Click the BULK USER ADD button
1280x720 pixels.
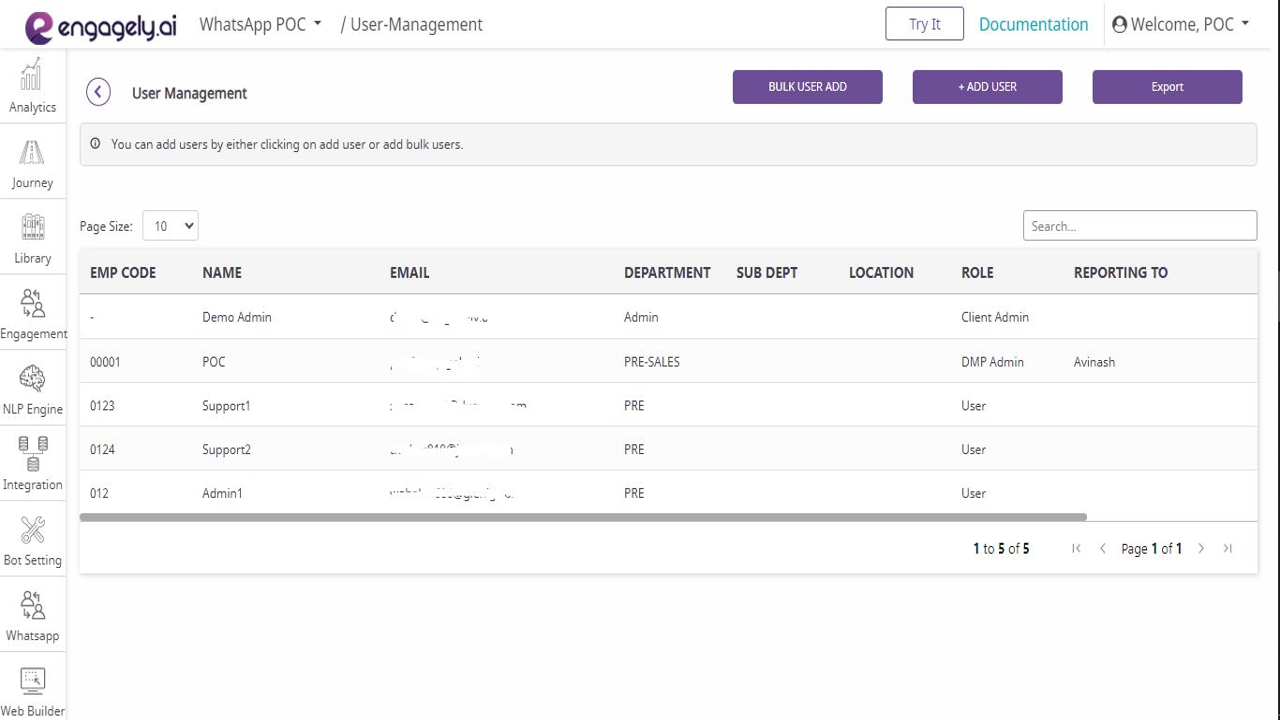click(x=807, y=87)
